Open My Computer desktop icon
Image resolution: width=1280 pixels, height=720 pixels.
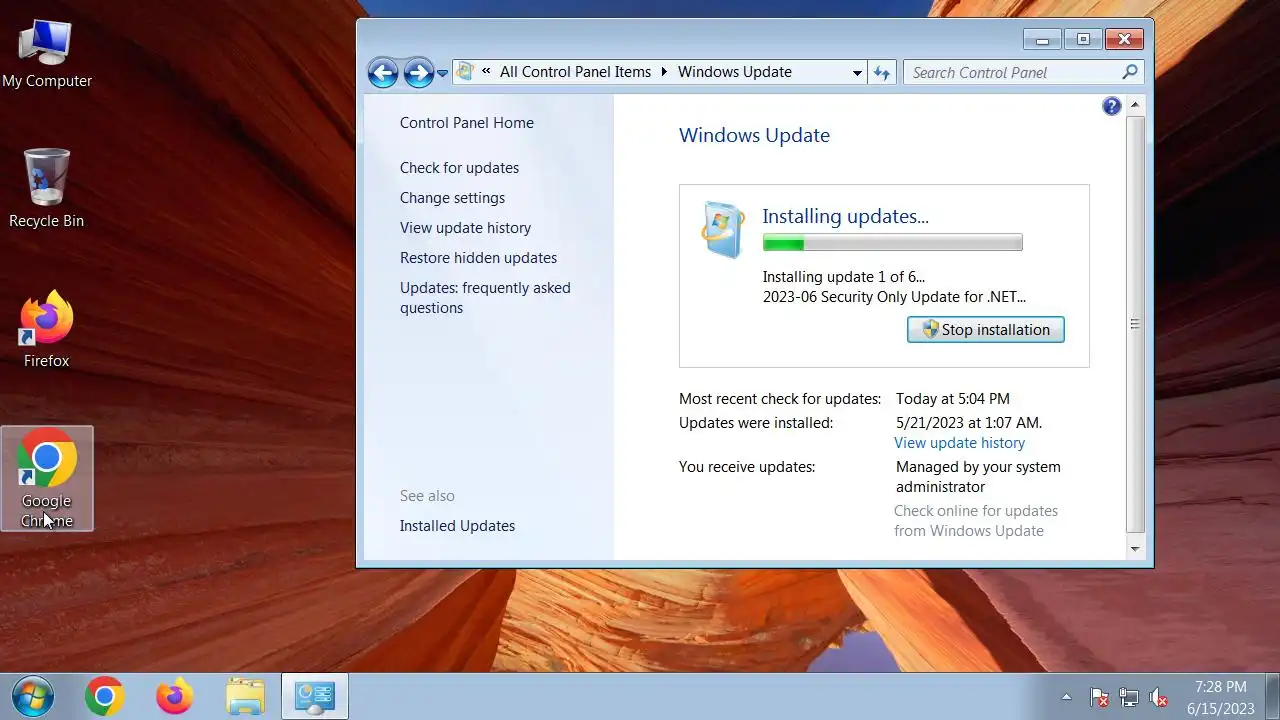[x=46, y=53]
